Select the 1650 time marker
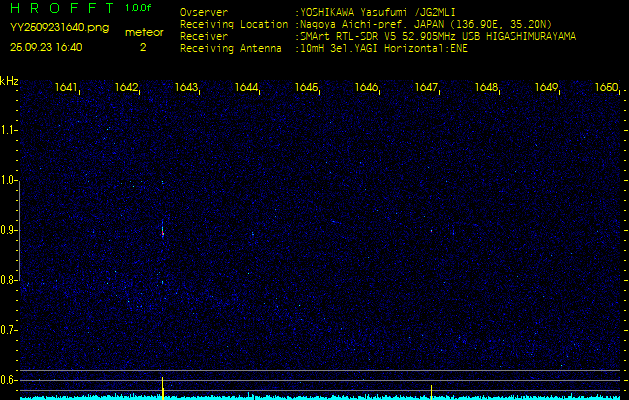Screen dimensions: 629x400 [605, 88]
